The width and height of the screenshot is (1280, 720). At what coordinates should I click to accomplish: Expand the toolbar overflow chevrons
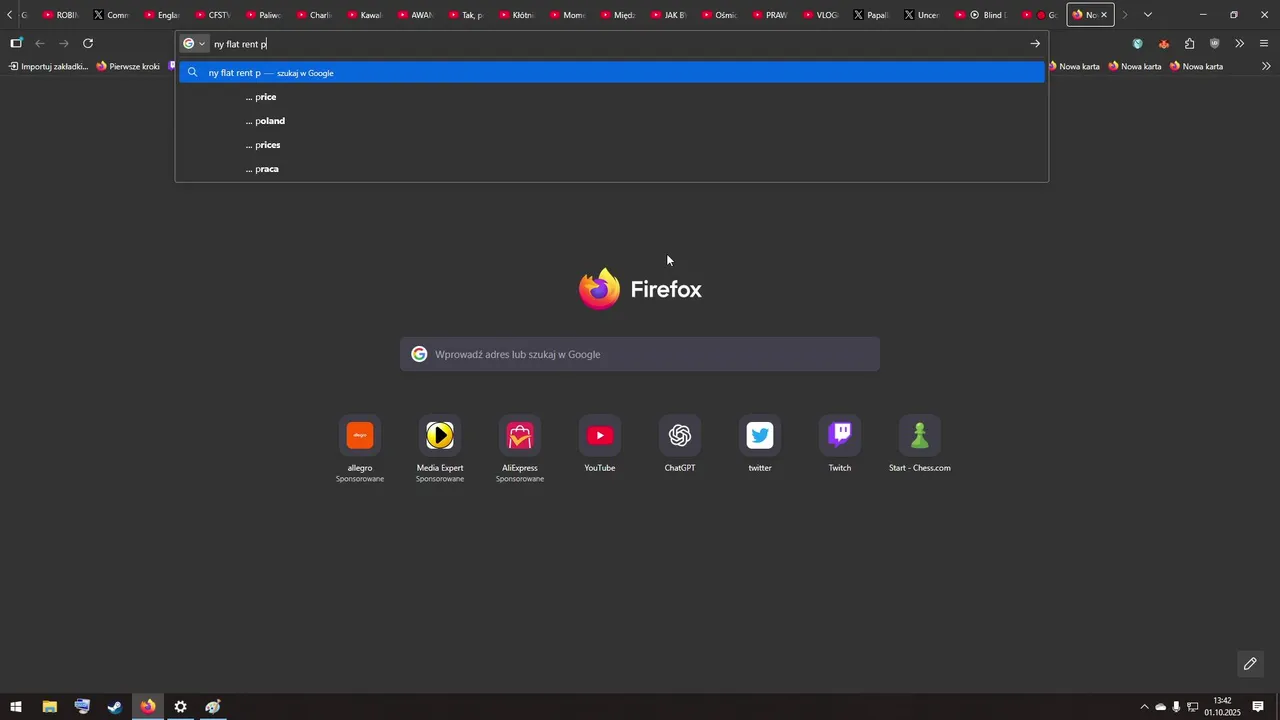click(1240, 44)
